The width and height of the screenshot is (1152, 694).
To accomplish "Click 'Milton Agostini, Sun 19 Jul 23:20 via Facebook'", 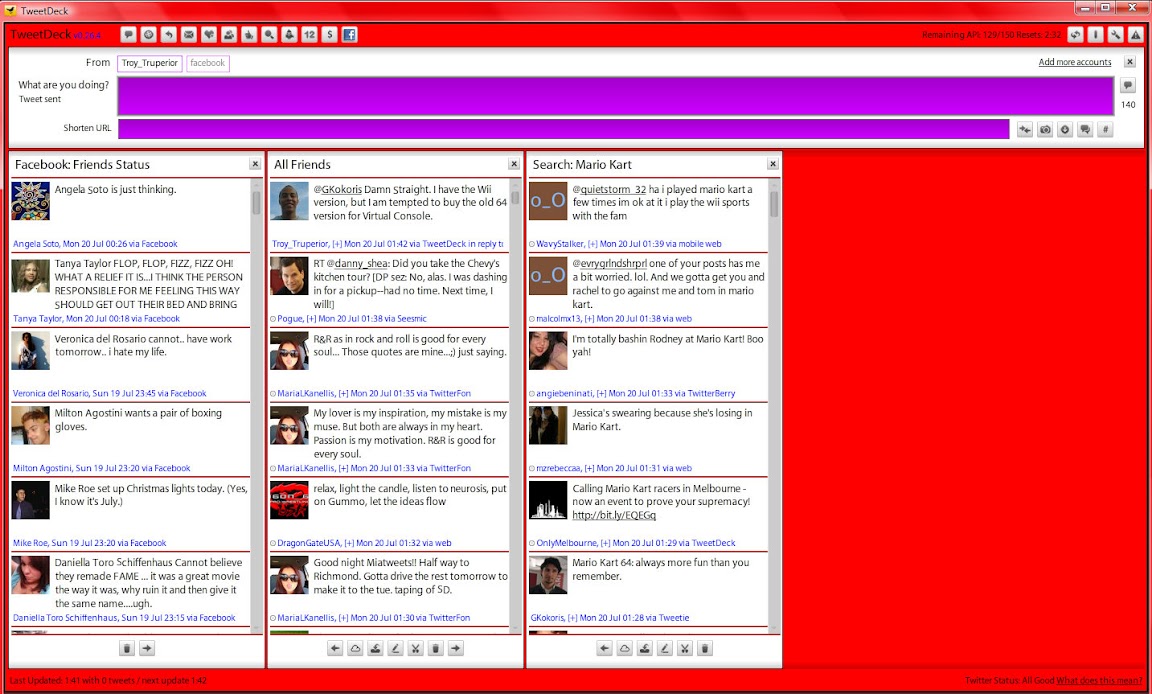I will point(101,469).
